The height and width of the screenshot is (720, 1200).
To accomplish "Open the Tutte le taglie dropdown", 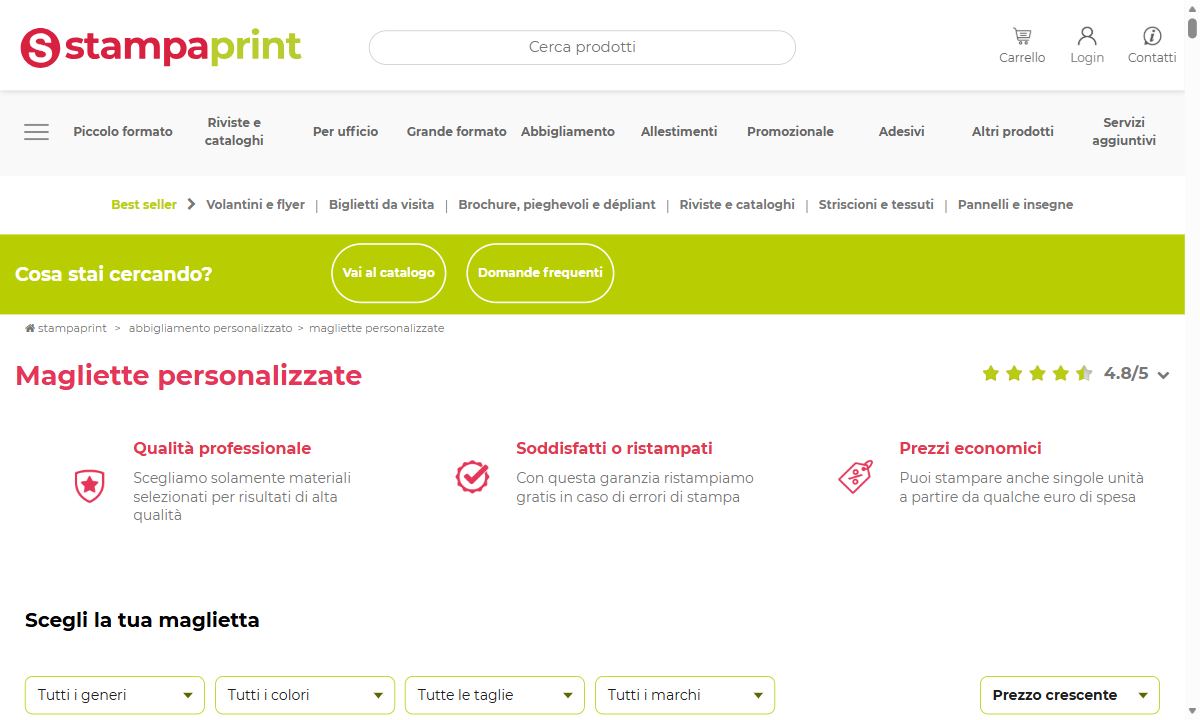I will (x=495, y=695).
